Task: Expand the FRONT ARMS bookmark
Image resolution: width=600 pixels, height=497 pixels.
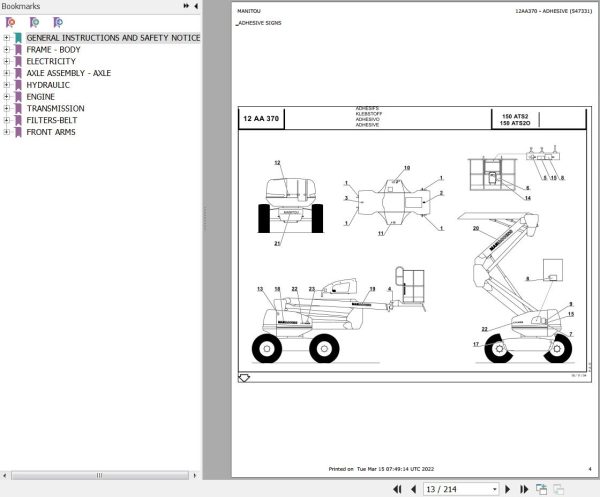Action: point(6,132)
